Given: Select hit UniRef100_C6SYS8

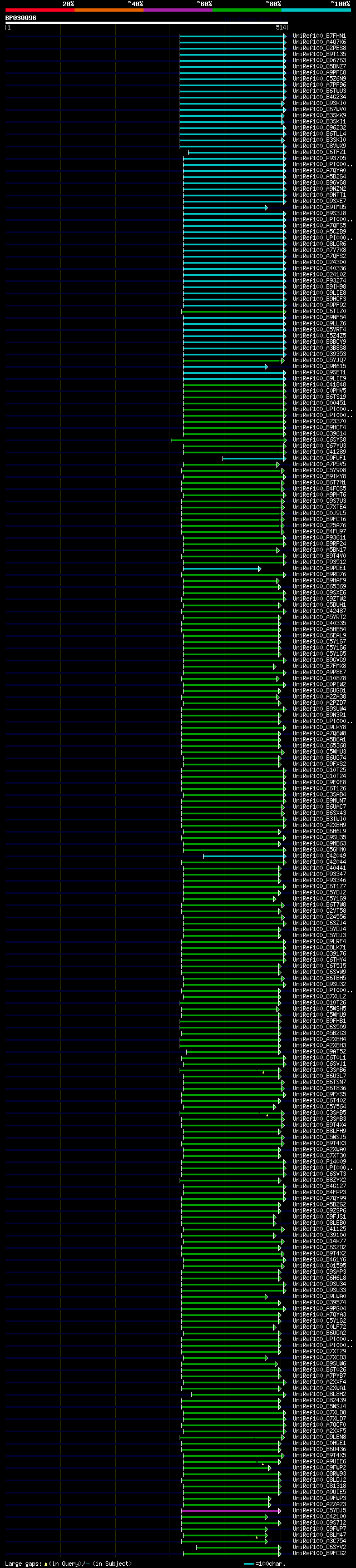Looking at the screenshot, I should pyautogui.click(x=319, y=439).
